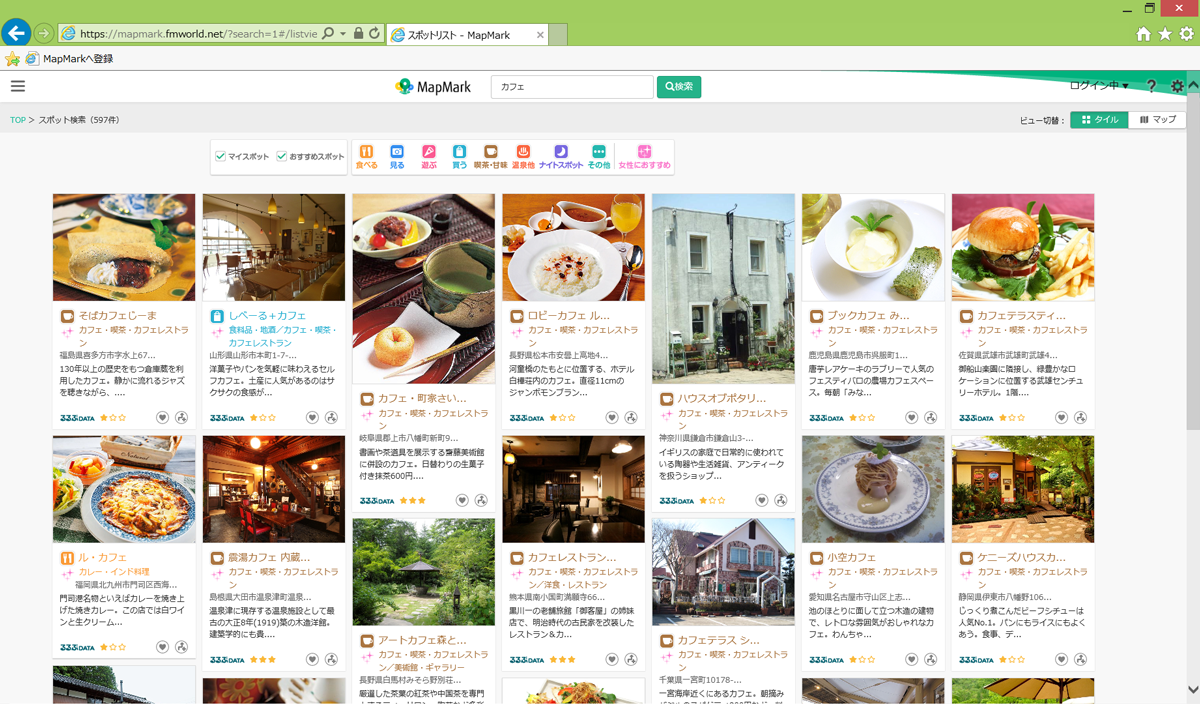
Task: Select the ナイトスポット night spot icon
Action: coord(561,157)
